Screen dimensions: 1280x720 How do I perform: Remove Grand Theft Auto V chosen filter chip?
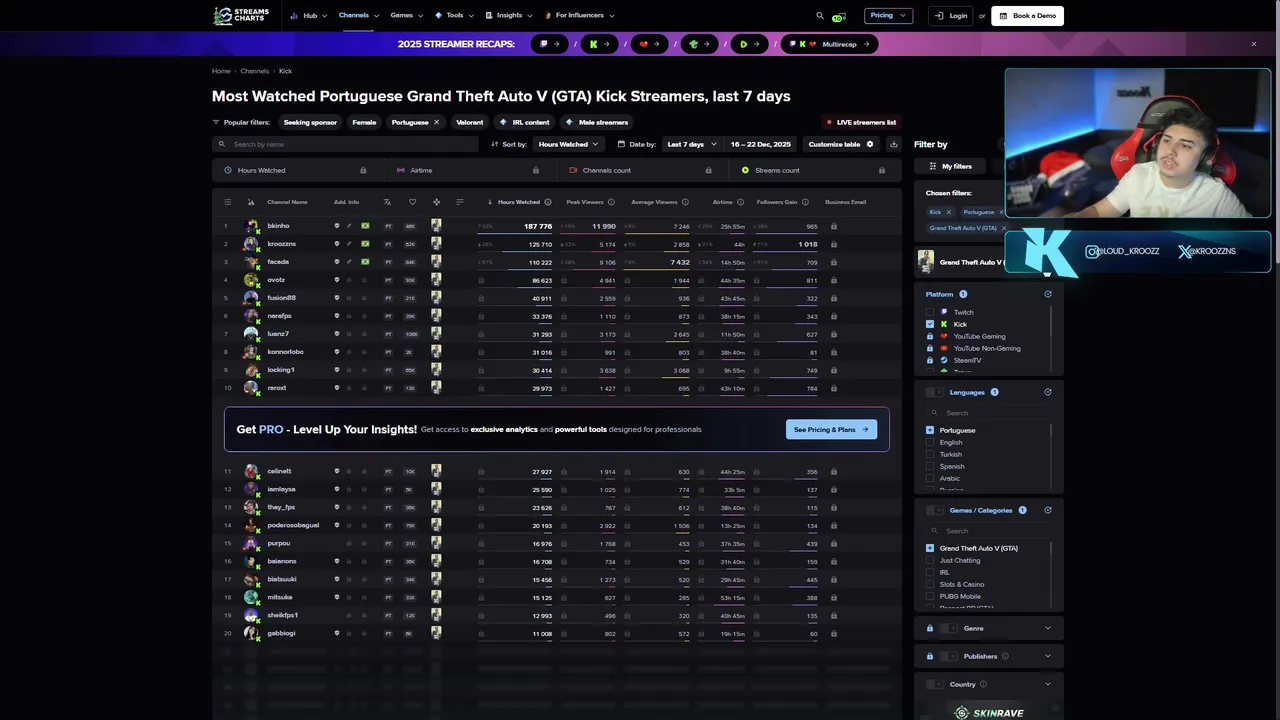pyautogui.click(x=1003, y=228)
